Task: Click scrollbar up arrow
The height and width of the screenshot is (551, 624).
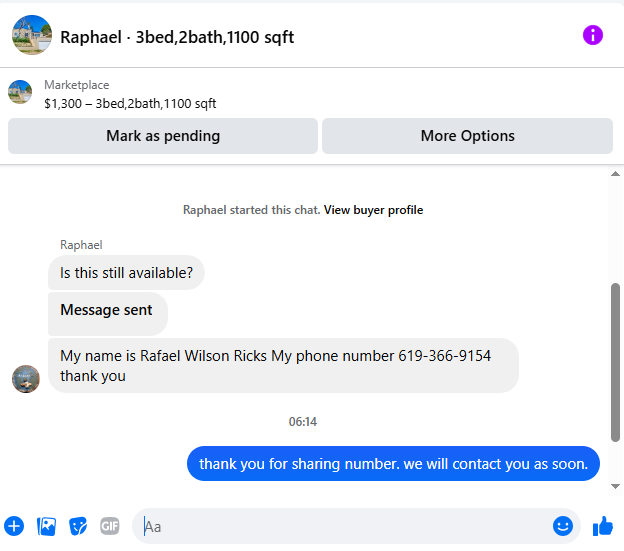Action: pos(615,174)
